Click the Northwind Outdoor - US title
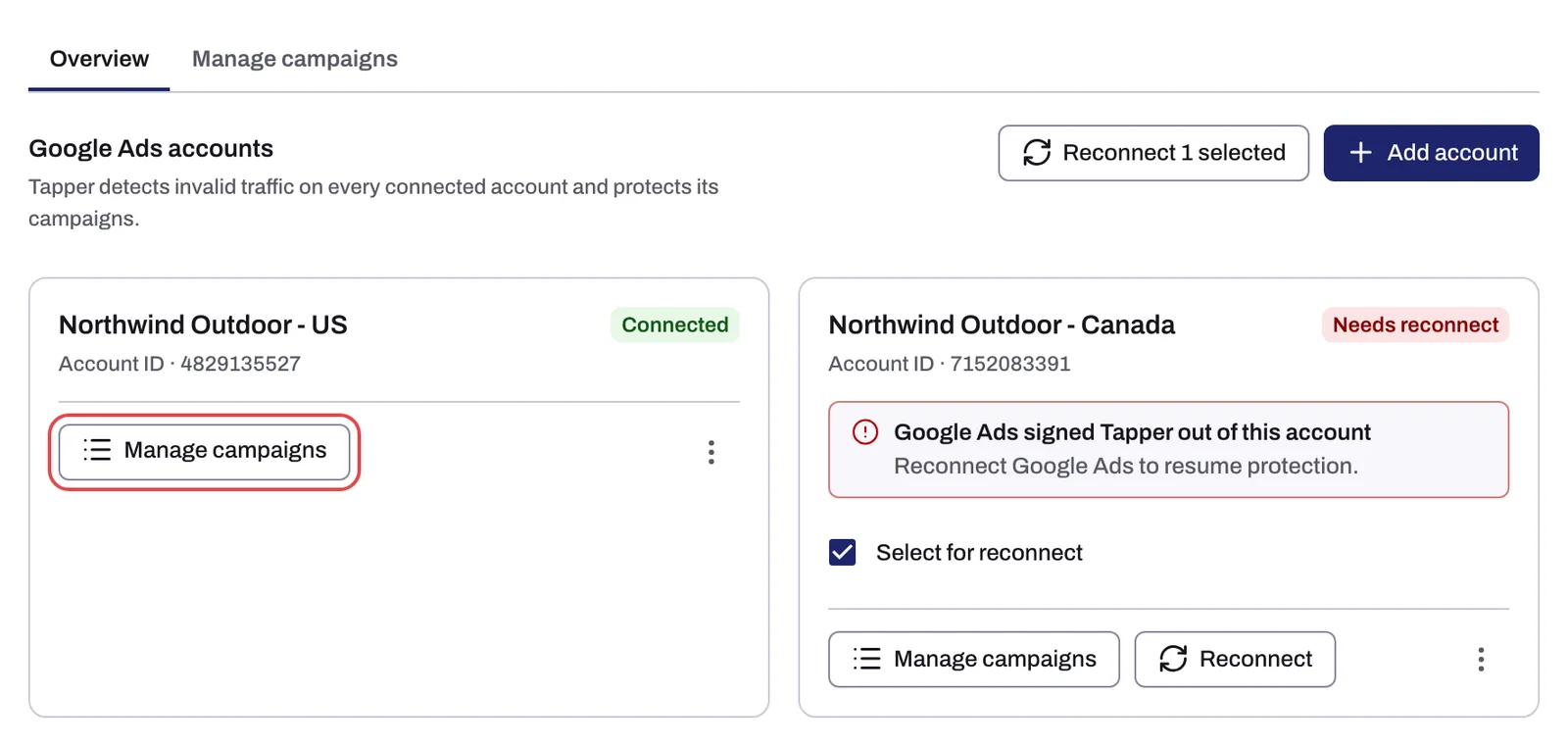This screenshot has height=747, width=1568. pyautogui.click(x=203, y=324)
